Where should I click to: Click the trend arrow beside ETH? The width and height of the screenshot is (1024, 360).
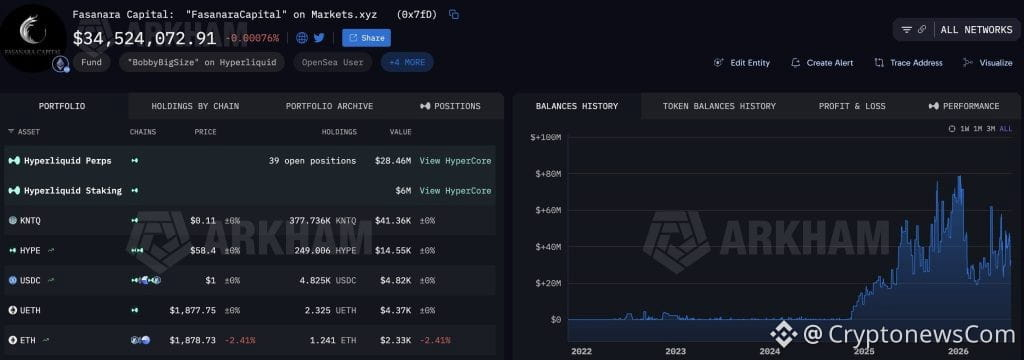pyautogui.click(x=46, y=340)
